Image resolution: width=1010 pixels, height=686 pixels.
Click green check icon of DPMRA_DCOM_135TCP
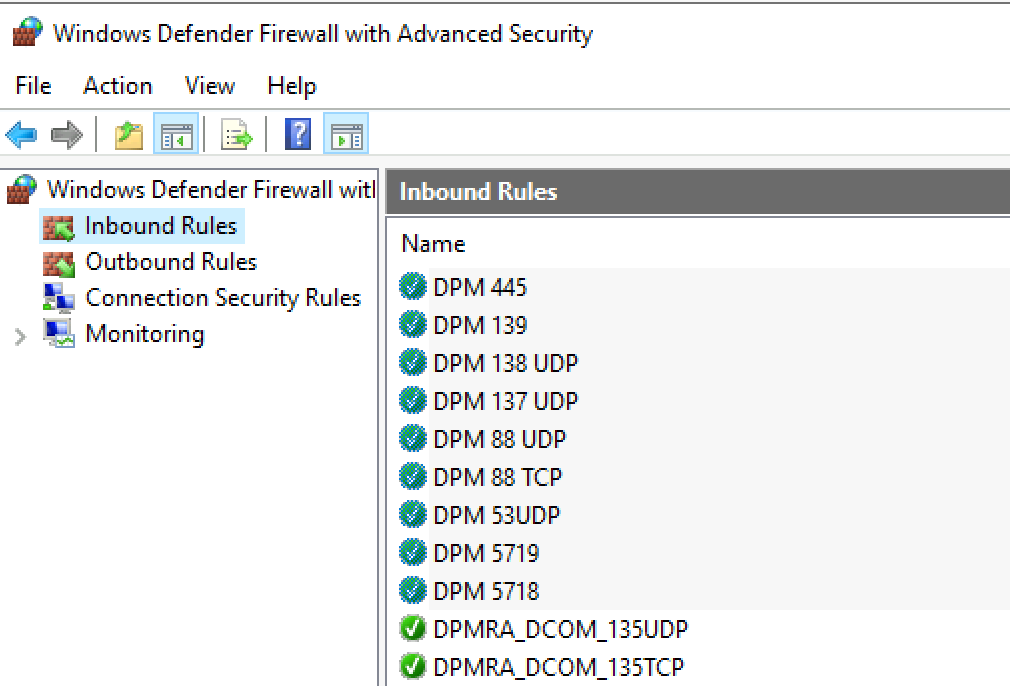tap(412, 667)
